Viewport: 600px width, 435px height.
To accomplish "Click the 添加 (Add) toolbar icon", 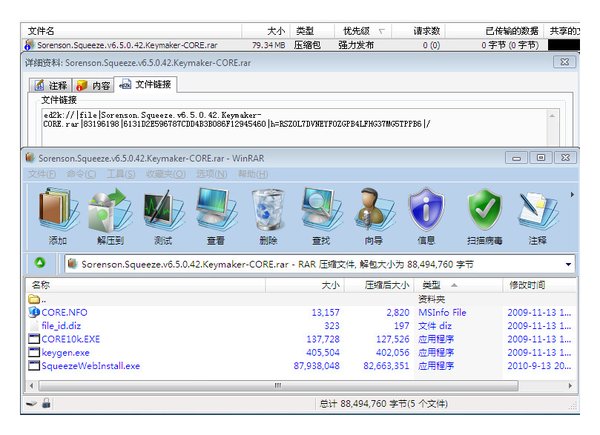I will click(58, 210).
